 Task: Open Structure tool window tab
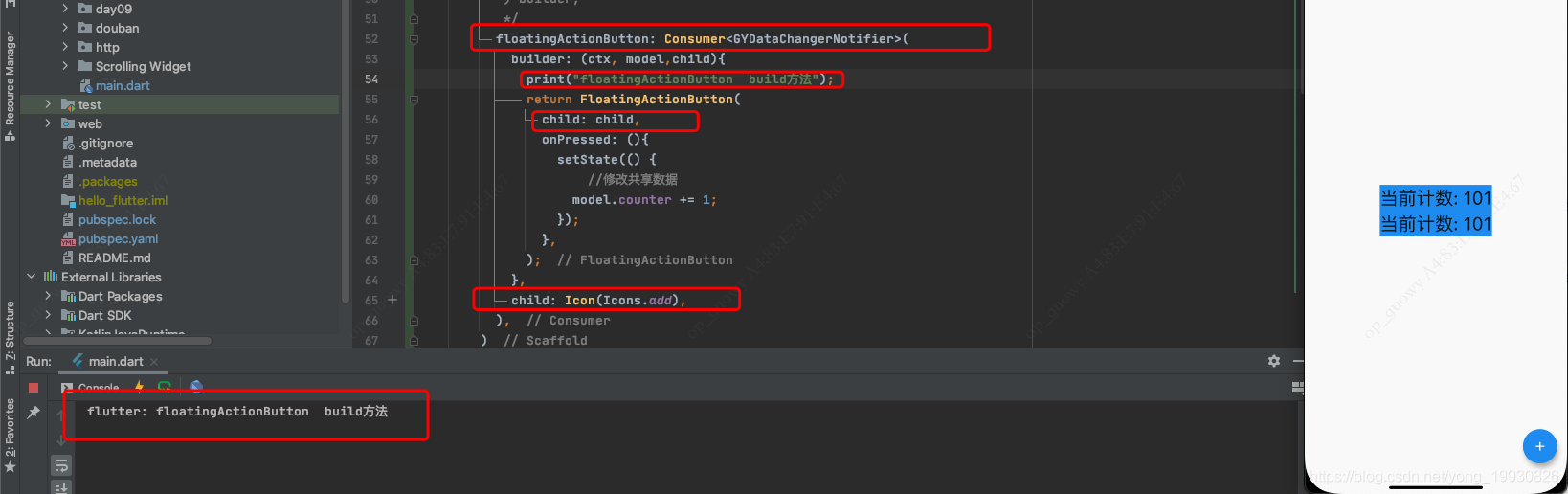click(x=10, y=336)
